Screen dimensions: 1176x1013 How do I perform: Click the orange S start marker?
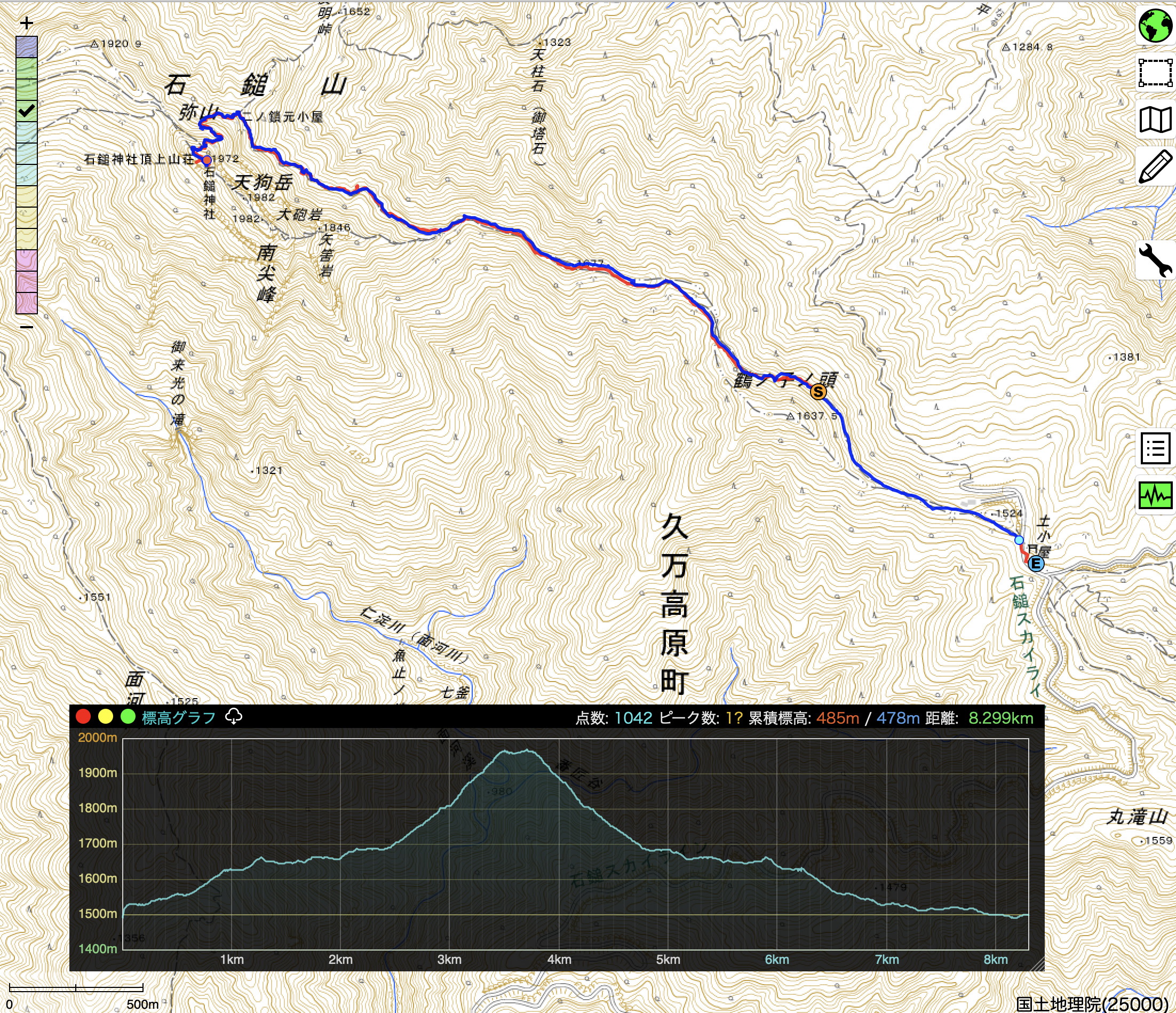tap(818, 392)
